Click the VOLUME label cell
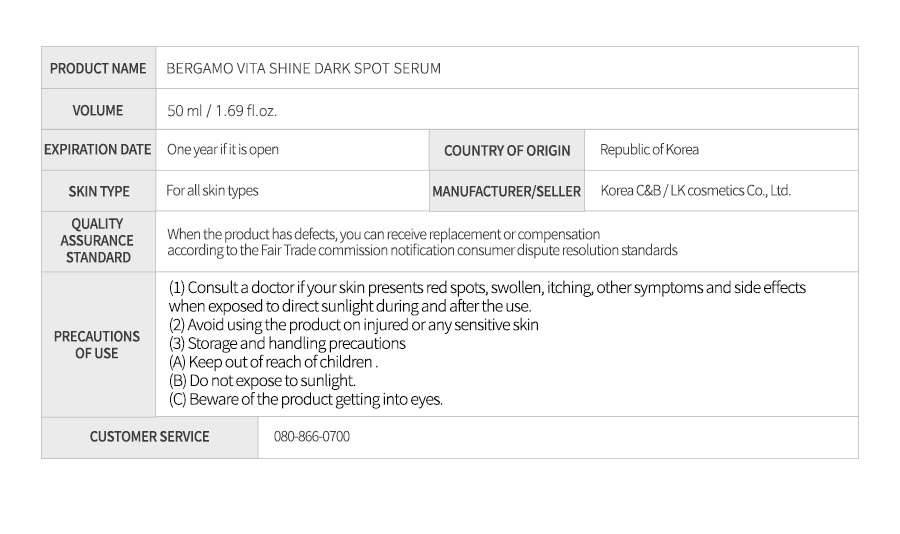This screenshot has width=900, height=534. [98, 110]
